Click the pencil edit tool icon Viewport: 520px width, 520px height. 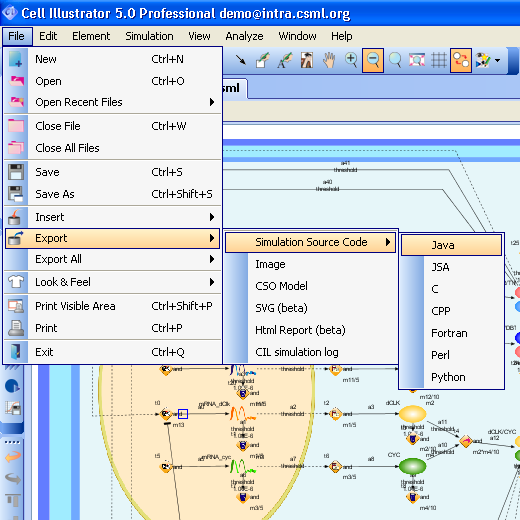pyautogui.click(x=263, y=60)
